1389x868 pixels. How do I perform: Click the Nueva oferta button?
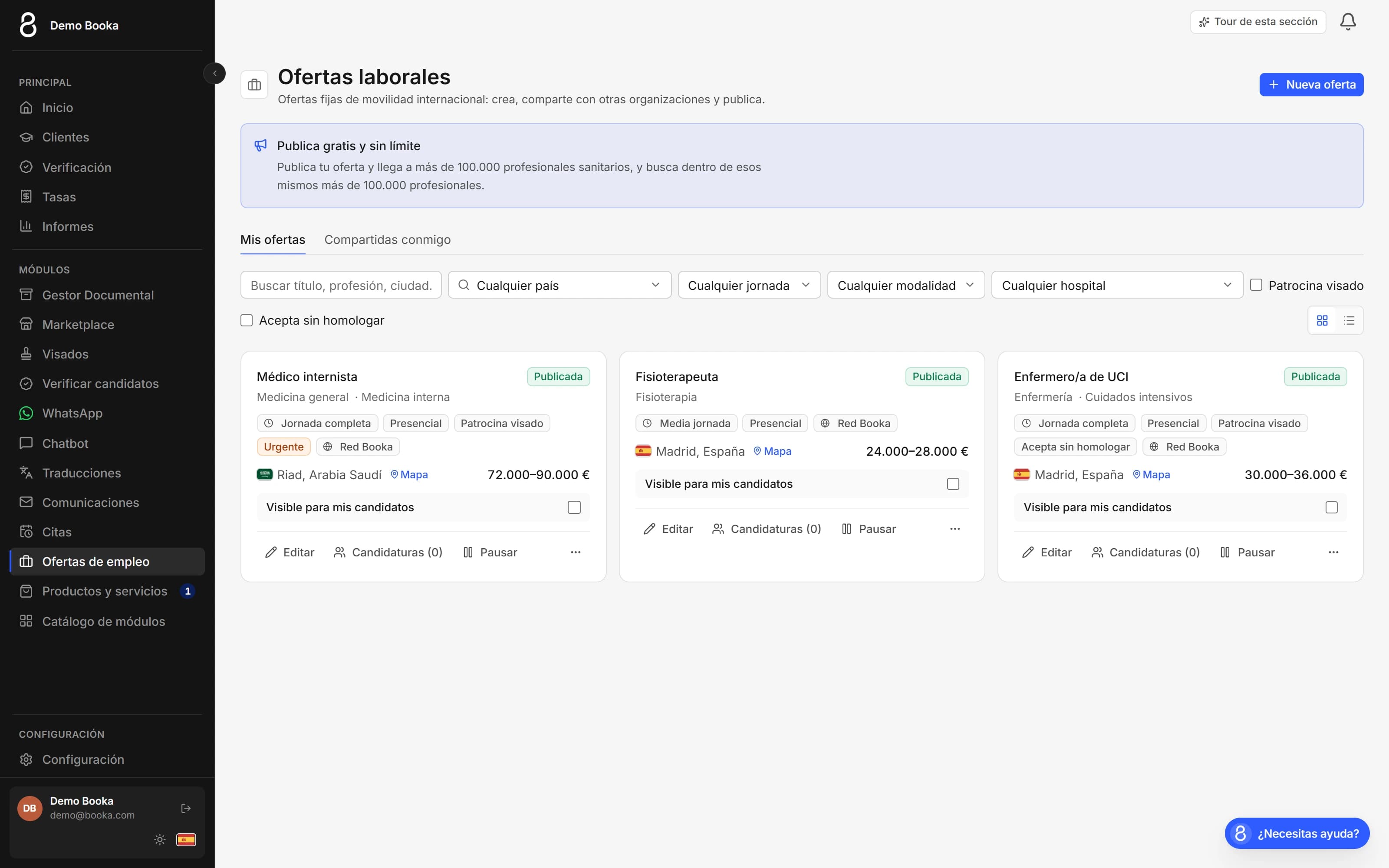pos(1311,84)
